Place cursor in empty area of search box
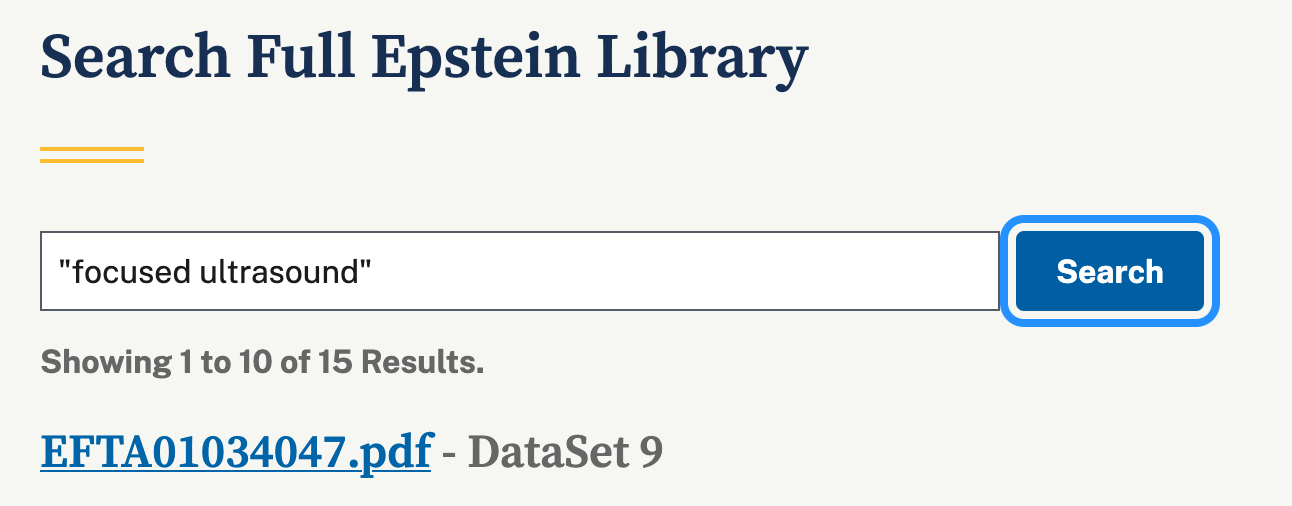Image resolution: width=1292 pixels, height=506 pixels. 700,272
